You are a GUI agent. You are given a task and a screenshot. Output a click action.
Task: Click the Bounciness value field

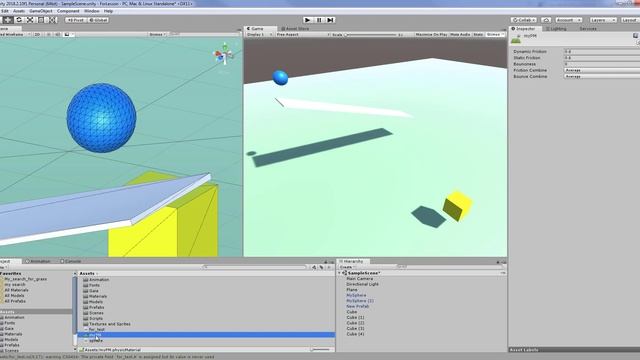tap(602, 64)
